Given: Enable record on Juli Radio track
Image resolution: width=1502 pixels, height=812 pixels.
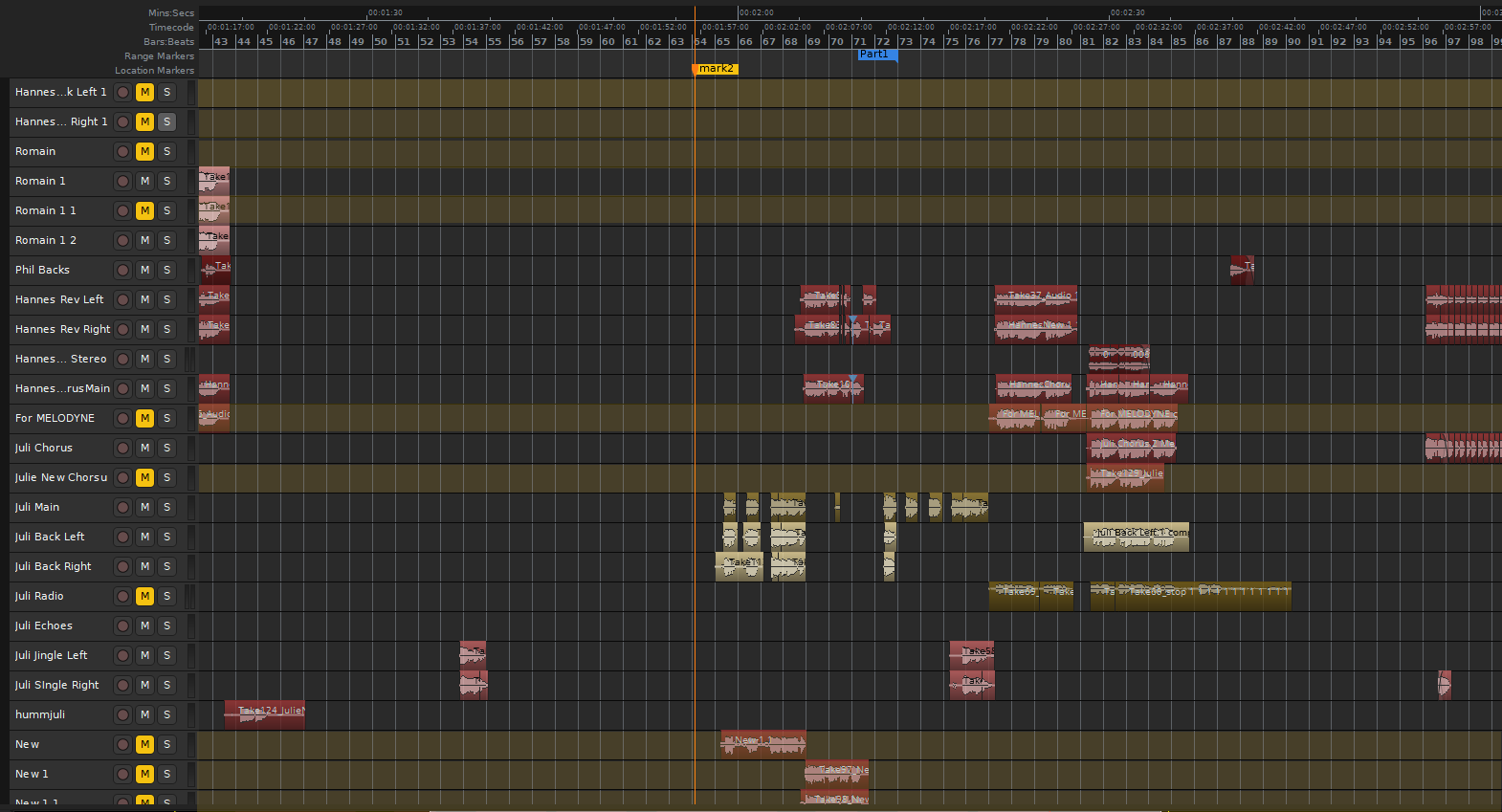Looking at the screenshot, I should click(122, 596).
